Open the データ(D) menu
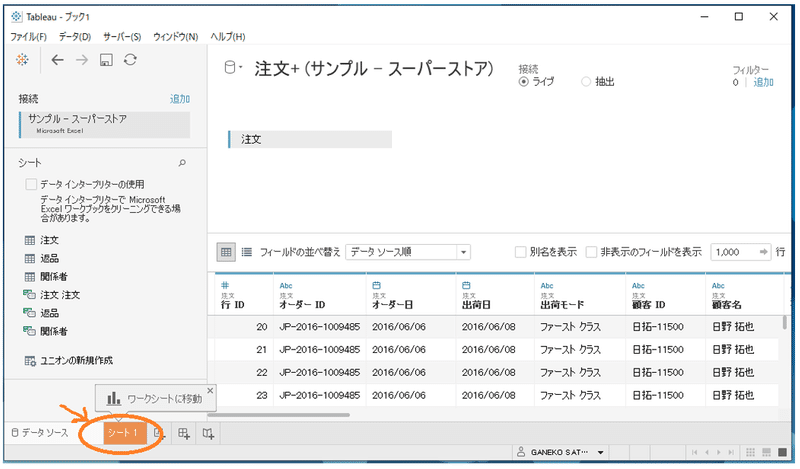The width and height of the screenshot is (800, 469). click(x=74, y=37)
